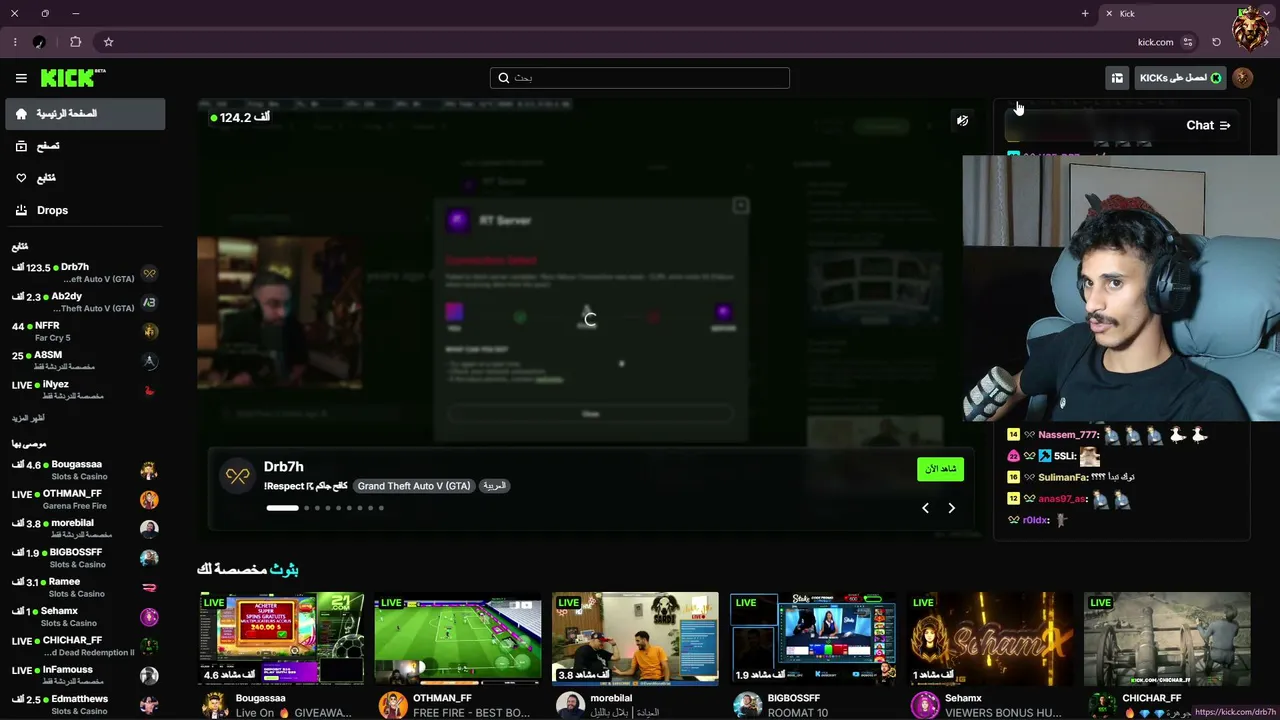The image size is (1280, 720).
Task: Click the heart following icon in sidebar
Action: [21, 178]
